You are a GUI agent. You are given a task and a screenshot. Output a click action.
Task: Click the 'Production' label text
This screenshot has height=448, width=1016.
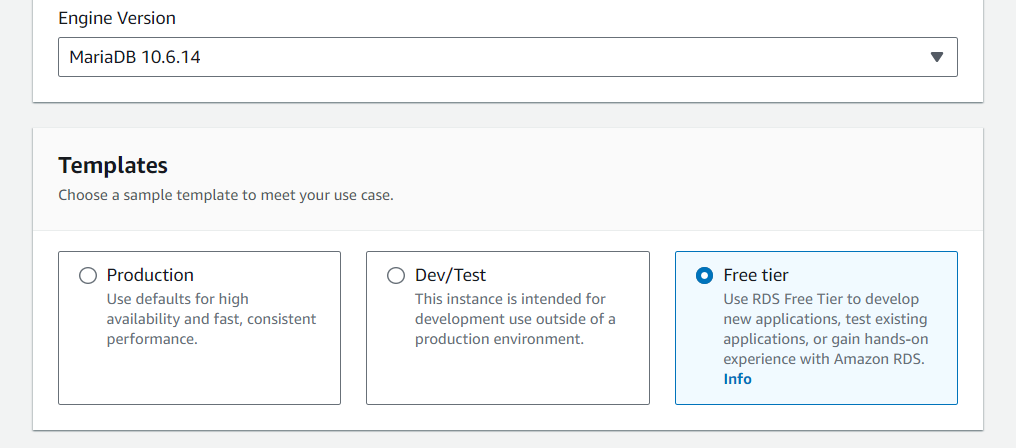point(150,275)
